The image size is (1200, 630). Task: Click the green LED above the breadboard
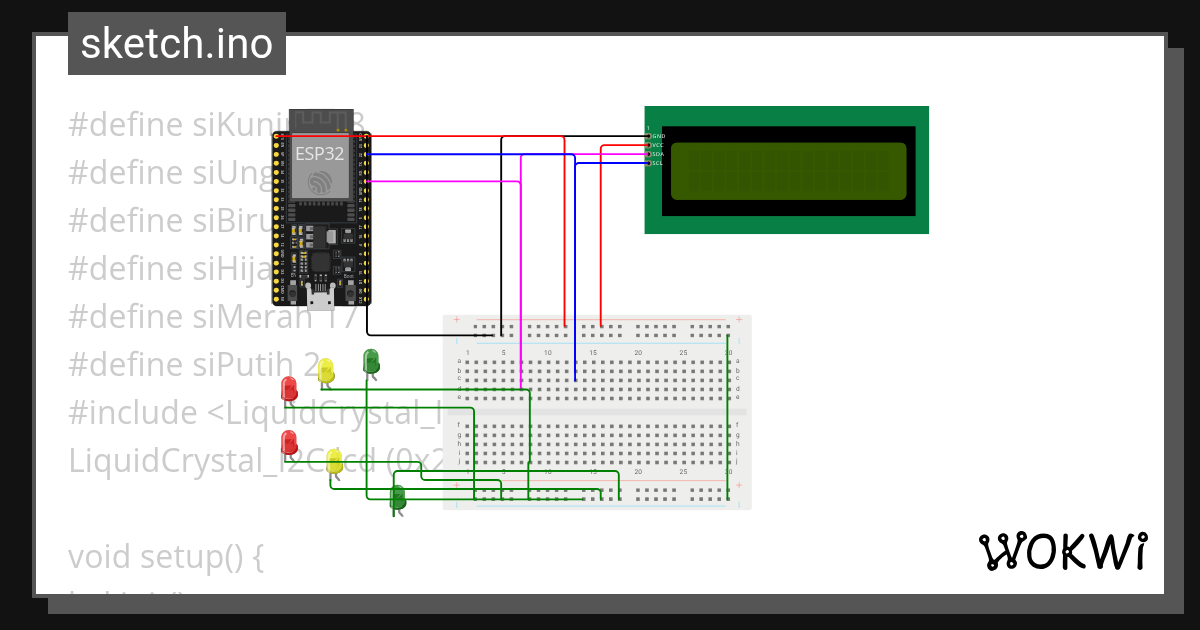(x=371, y=362)
